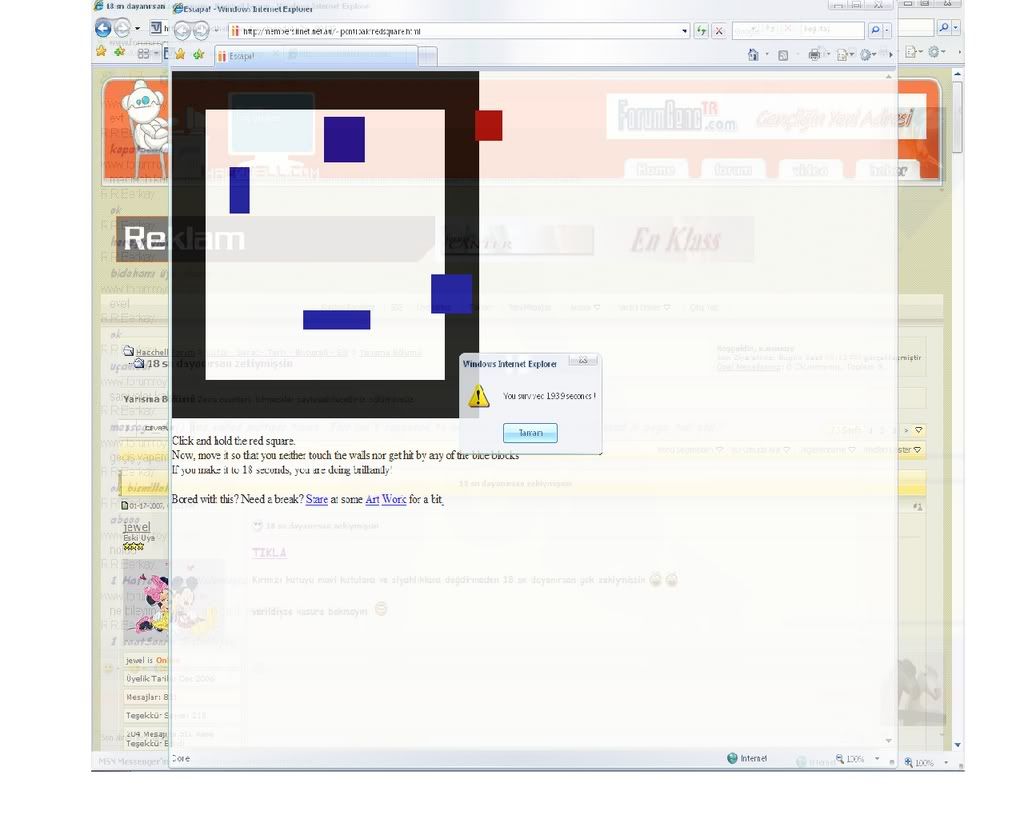Click Add to Favorites in forum window

(x=120, y=51)
